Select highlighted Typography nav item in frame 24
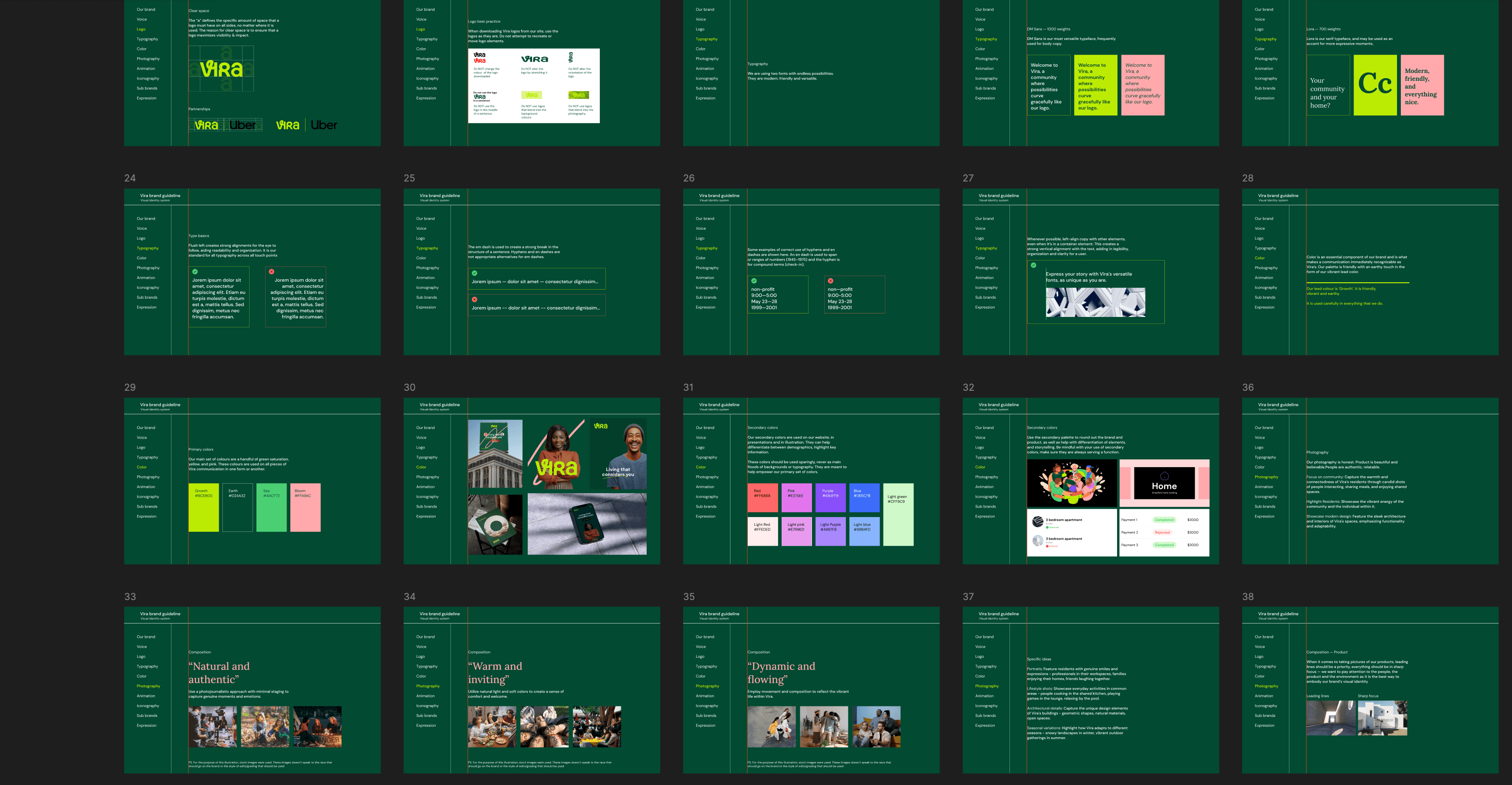The image size is (1512, 785). [x=148, y=248]
